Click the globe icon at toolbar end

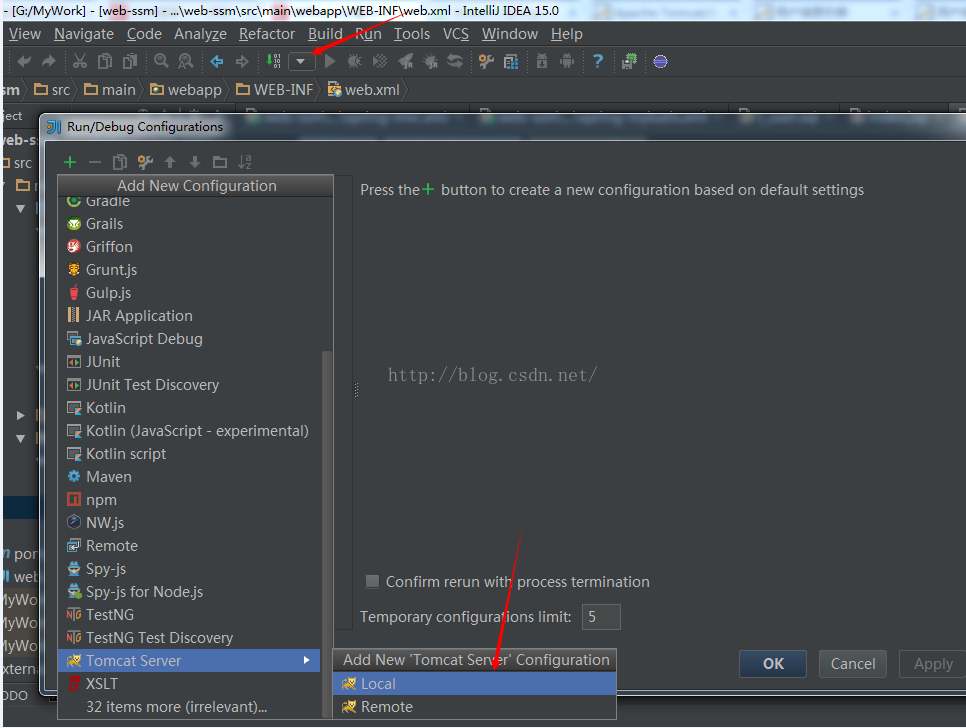660,61
